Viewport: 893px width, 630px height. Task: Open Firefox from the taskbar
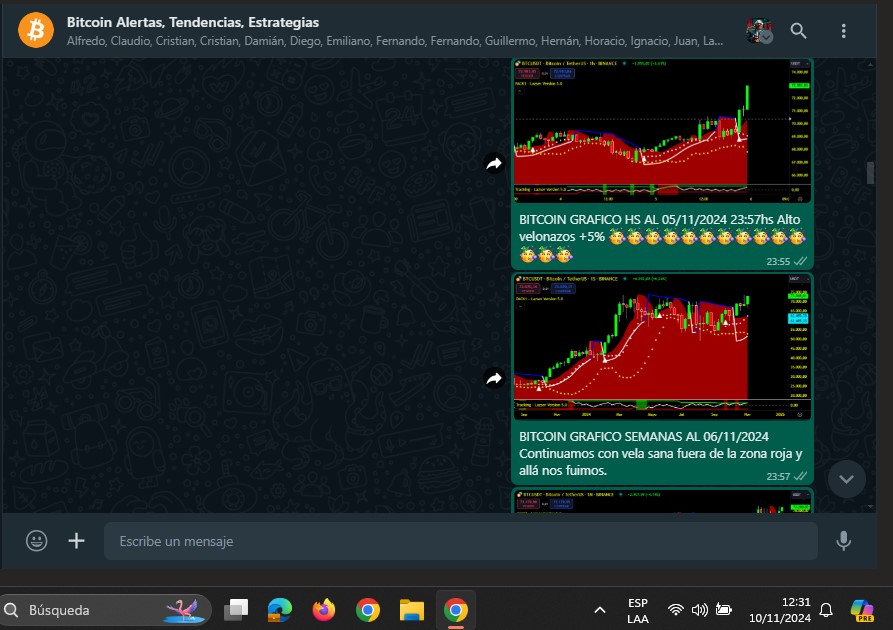click(323, 609)
